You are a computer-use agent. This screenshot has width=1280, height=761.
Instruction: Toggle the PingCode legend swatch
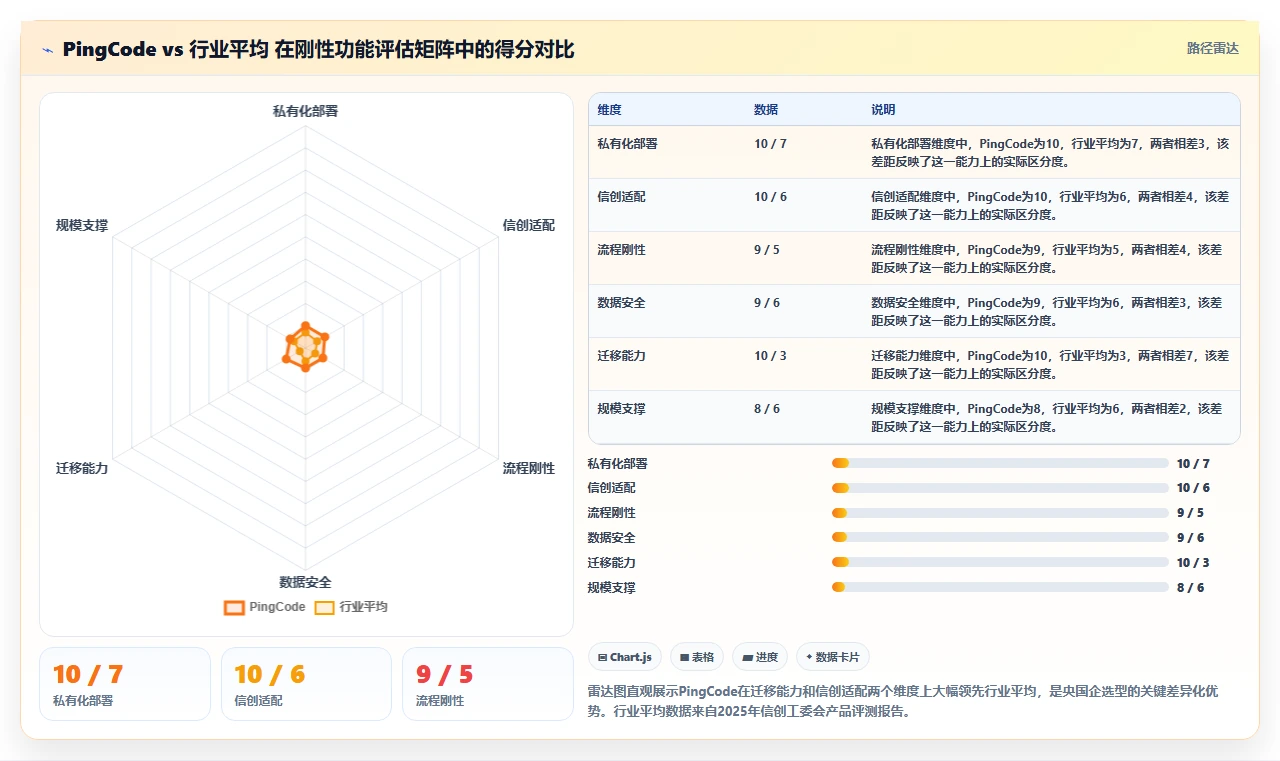point(234,607)
